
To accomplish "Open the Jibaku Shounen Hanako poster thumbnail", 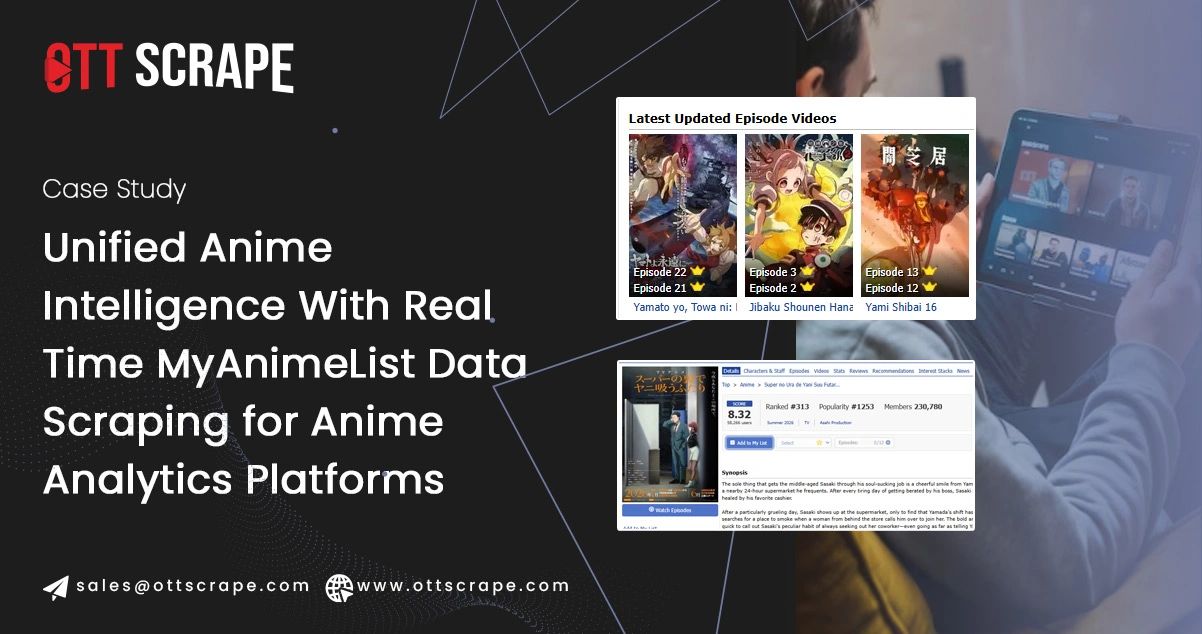I will 799,215.
